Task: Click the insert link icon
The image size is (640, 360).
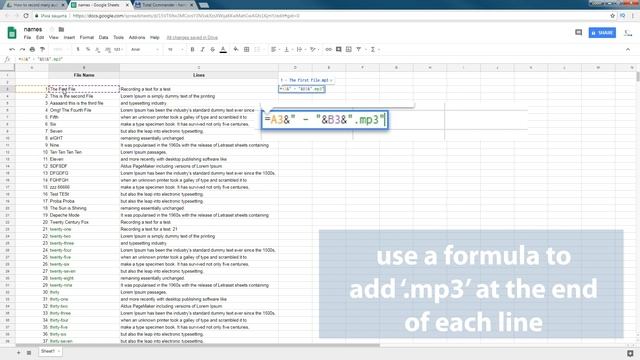Action: 329,49
